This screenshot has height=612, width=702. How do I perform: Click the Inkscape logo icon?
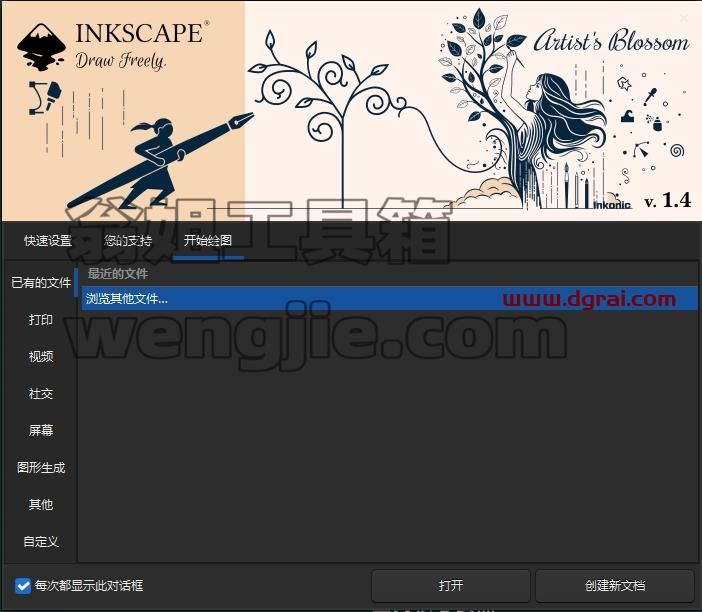(41, 47)
